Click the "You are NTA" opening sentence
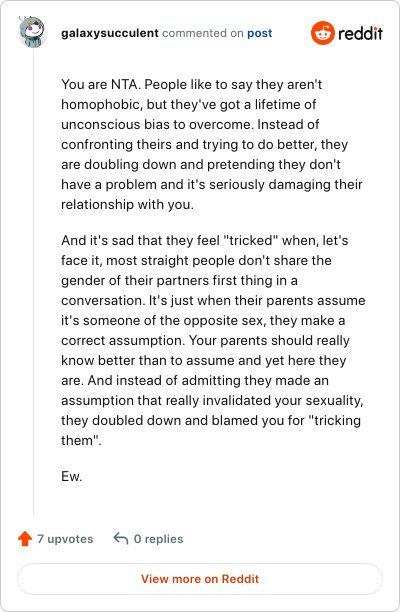The width and height of the screenshot is (400, 612). (101, 85)
